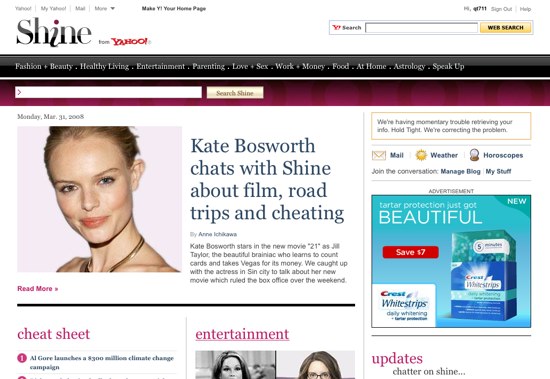Screen dimensions: 550x379
Task: Focus the Yahoo web search field
Action: pos(421,27)
